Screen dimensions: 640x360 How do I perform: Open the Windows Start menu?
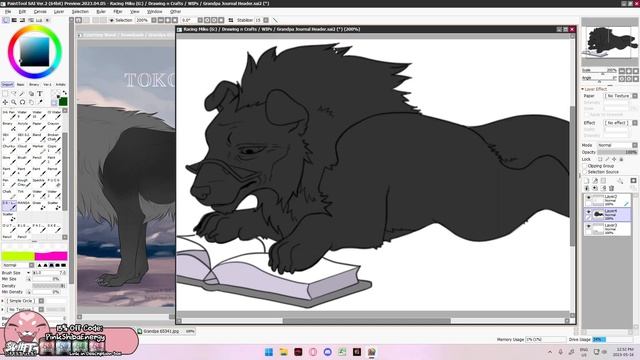[269, 352]
